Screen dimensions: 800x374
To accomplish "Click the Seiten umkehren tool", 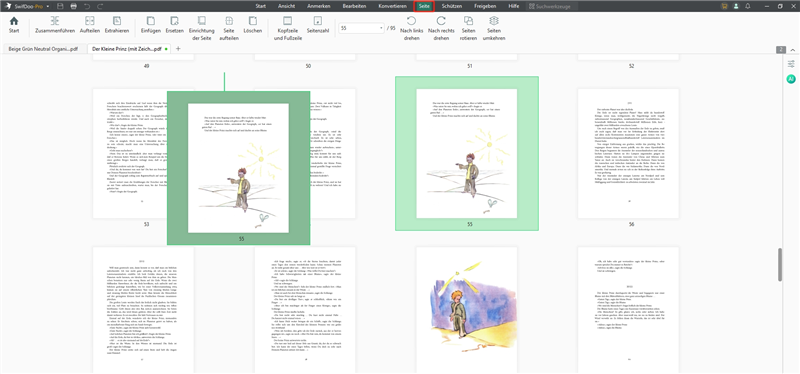I will click(493, 29).
